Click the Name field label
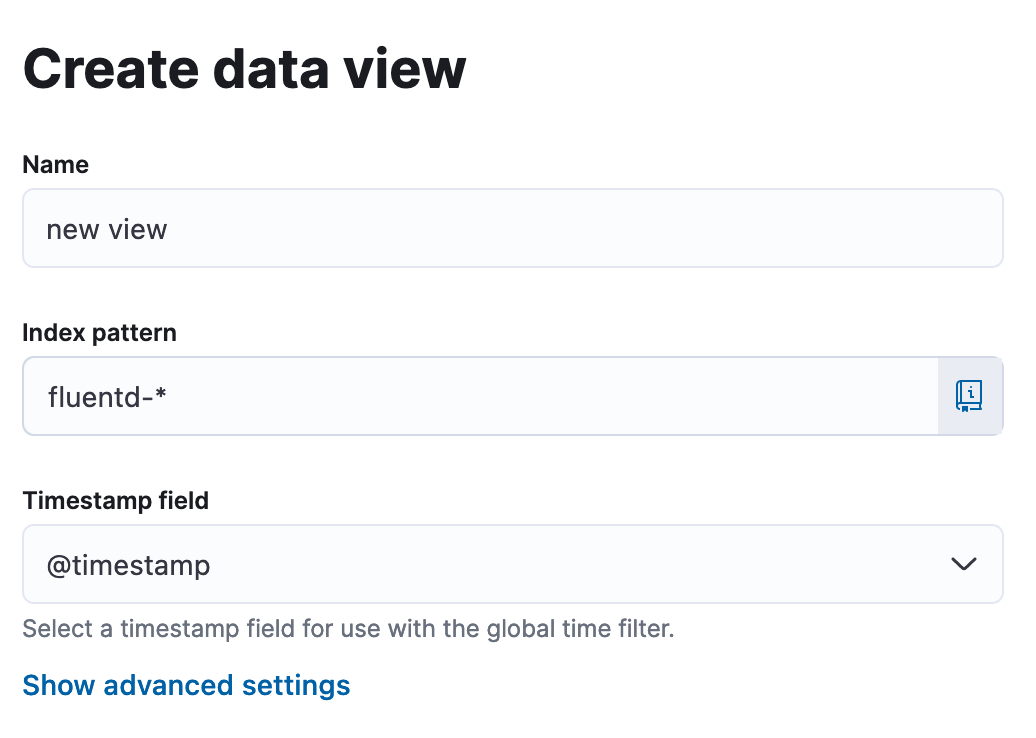Screen dimensions: 1036x738 55,165
